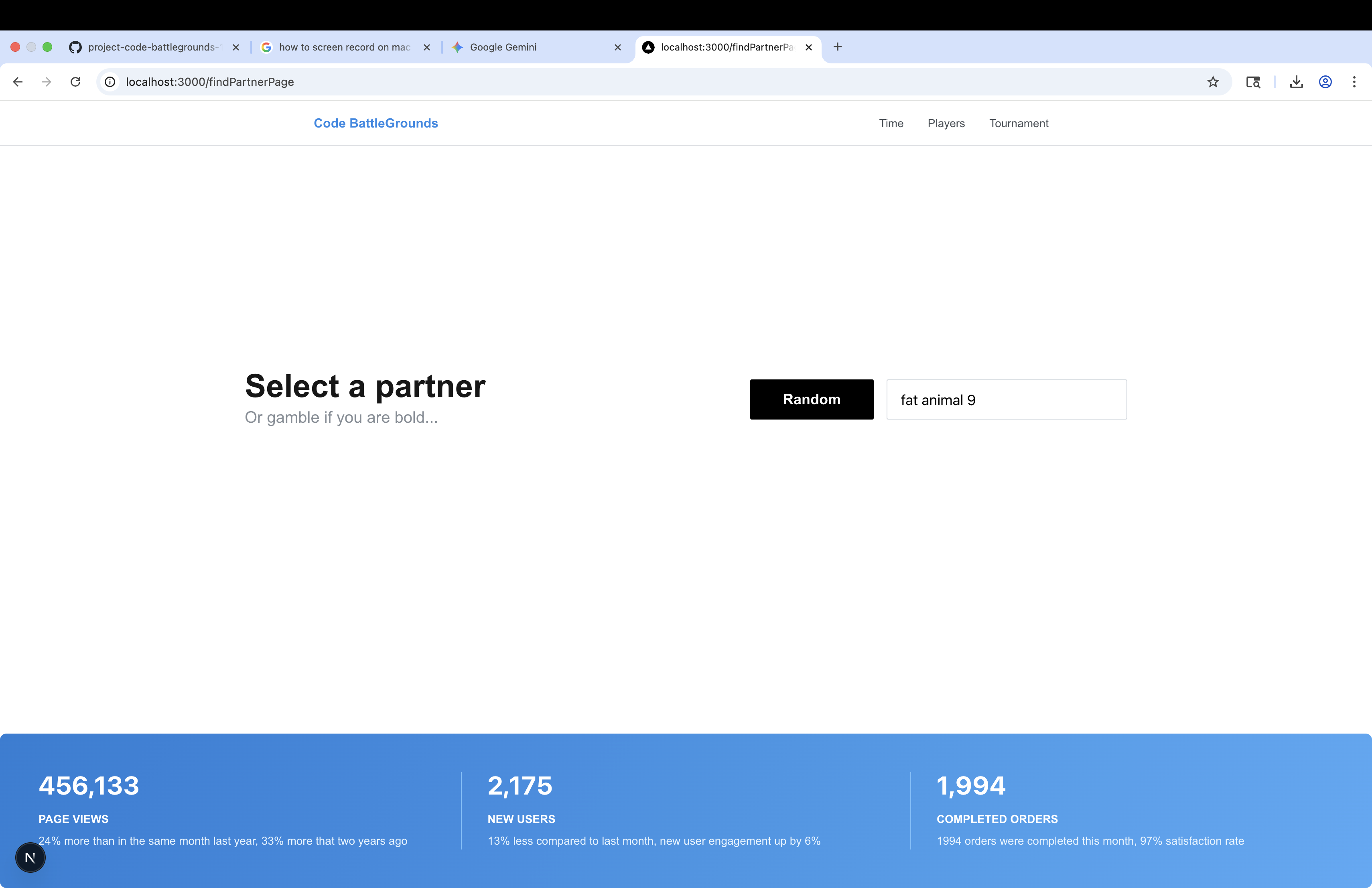1372x888 pixels.
Task: View site information icon in address bar
Action: pyautogui.click(x=110, y=82)
